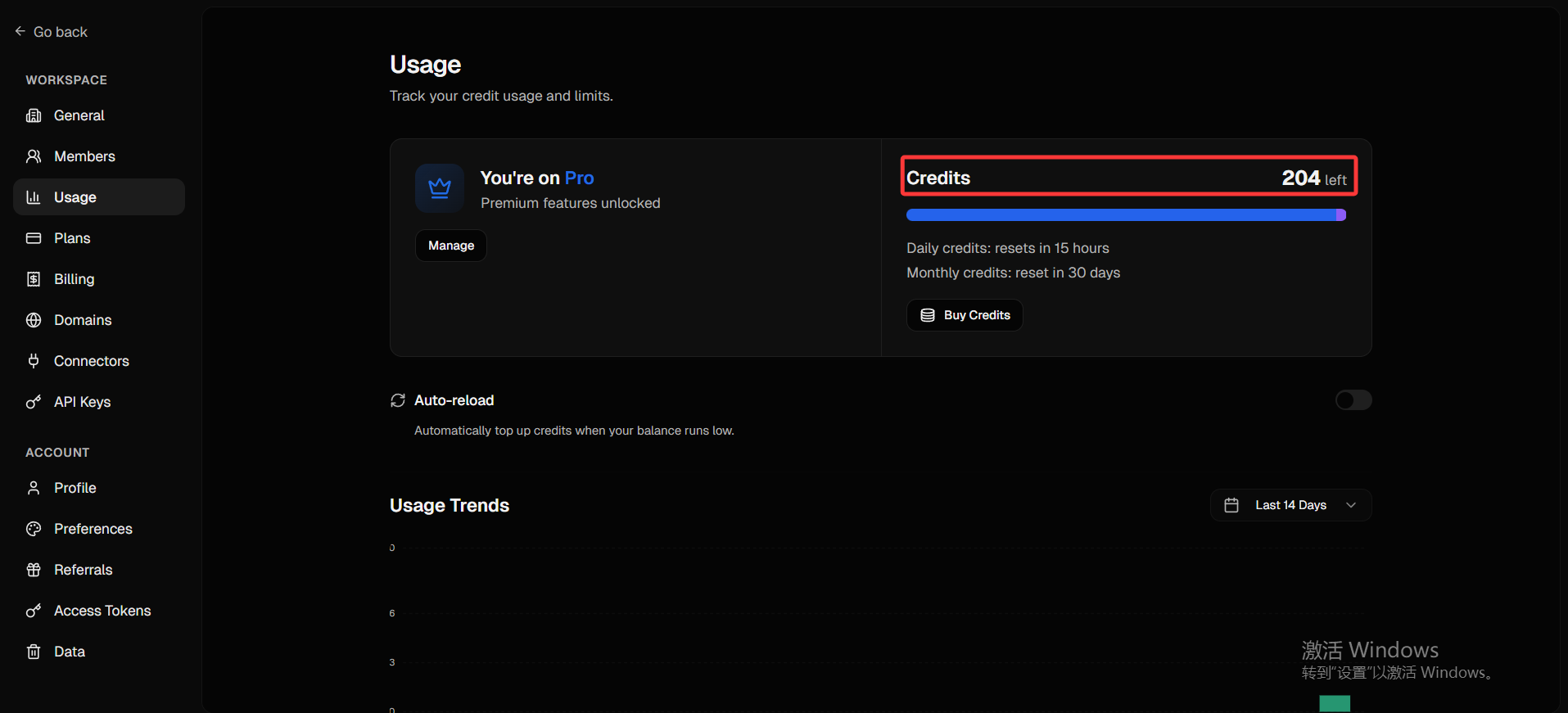
Task: Open the Plans section
Action: (x=99, y=238)
